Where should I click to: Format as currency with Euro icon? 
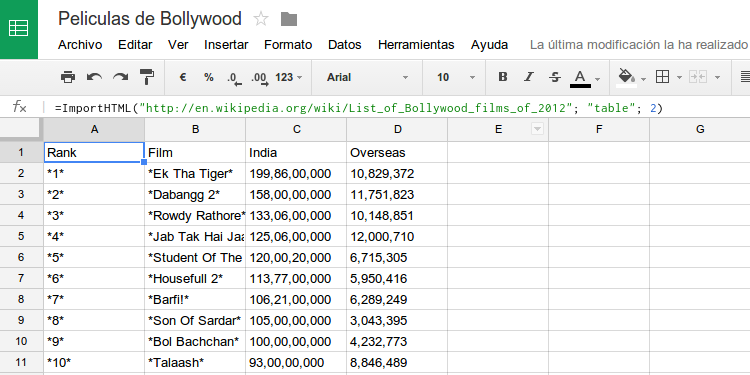pos(183,77)
